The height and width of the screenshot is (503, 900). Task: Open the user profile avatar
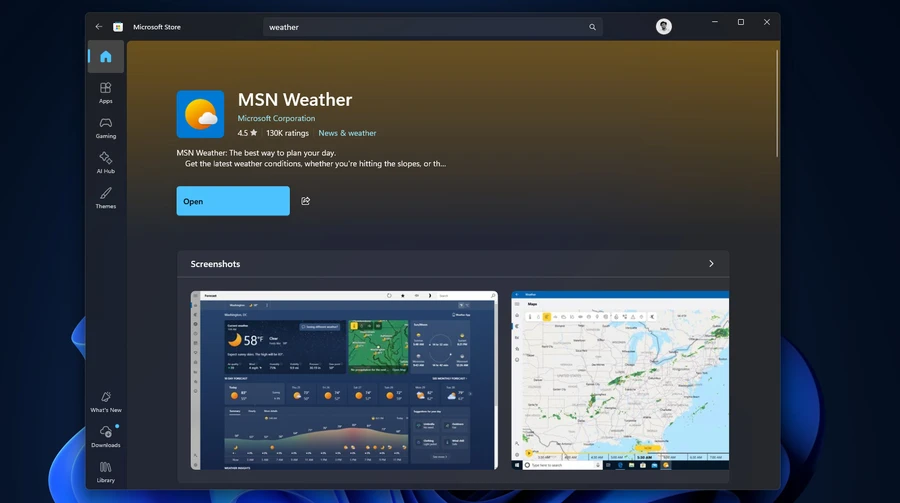click(664, 26)
